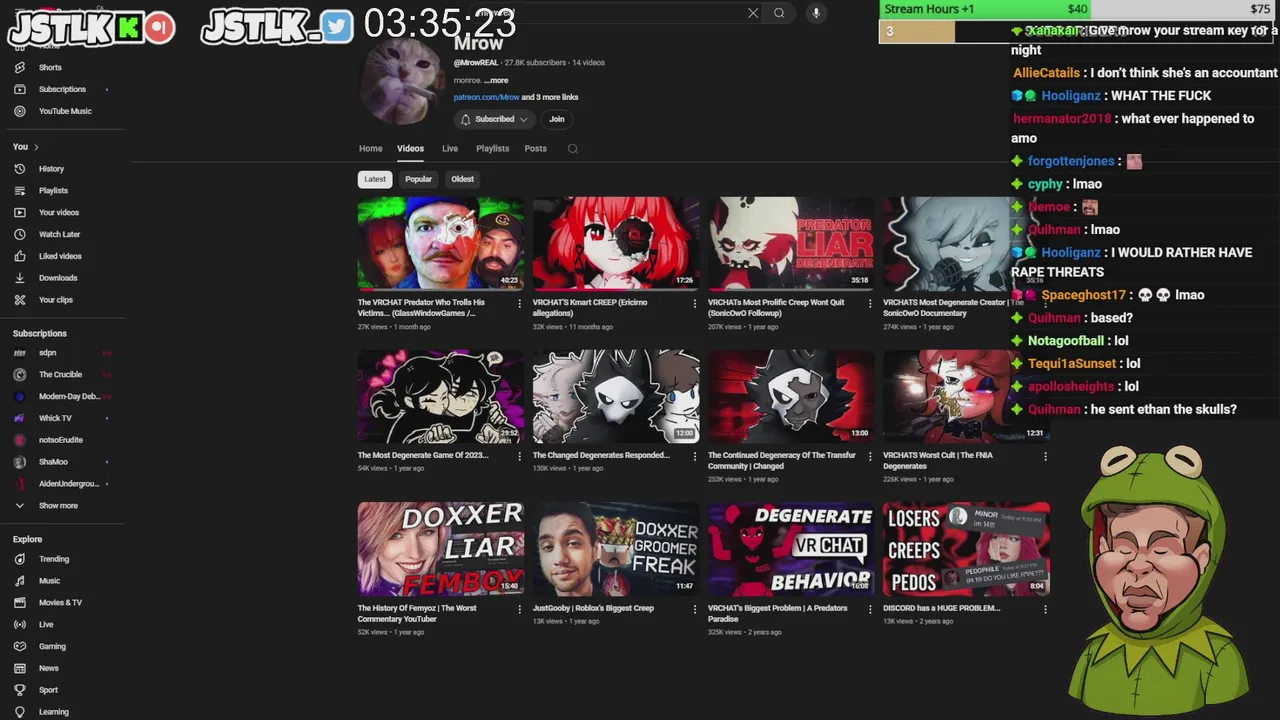
Task: Expand the You section chevron
Action: (36, 147)
